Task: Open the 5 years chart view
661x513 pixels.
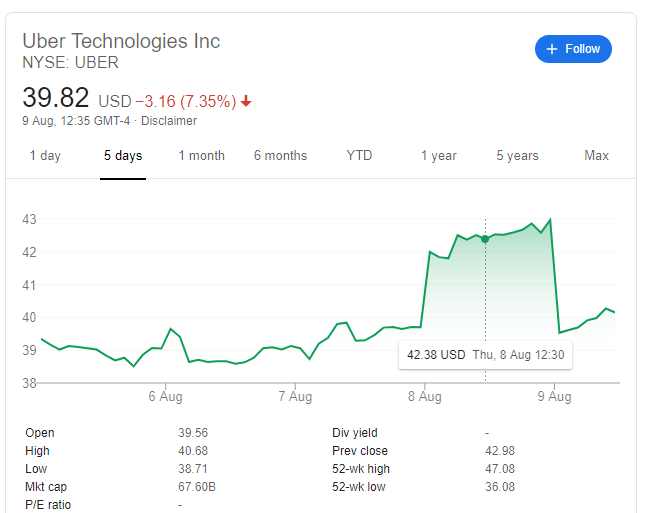Action: coord(517,156)
